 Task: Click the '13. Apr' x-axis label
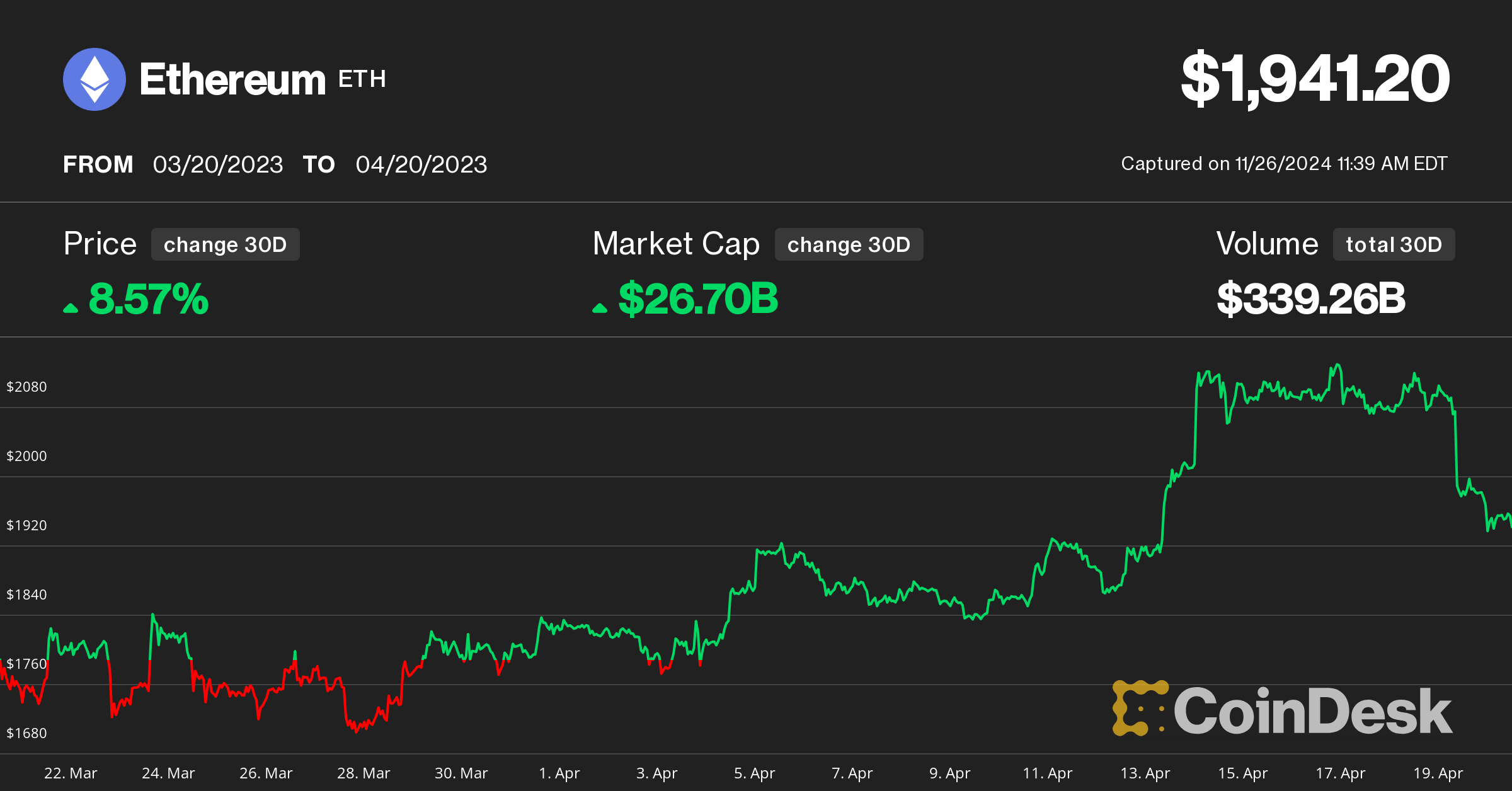1145,773
